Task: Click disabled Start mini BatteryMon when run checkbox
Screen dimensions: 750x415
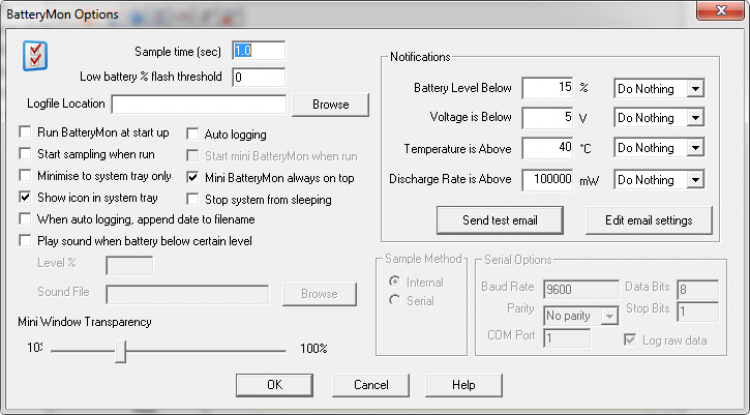Action: (x=192, y=156)
